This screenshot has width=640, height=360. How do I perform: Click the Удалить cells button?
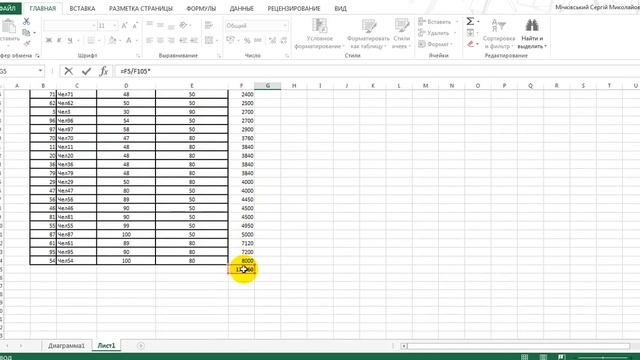(x=437, y=33)
